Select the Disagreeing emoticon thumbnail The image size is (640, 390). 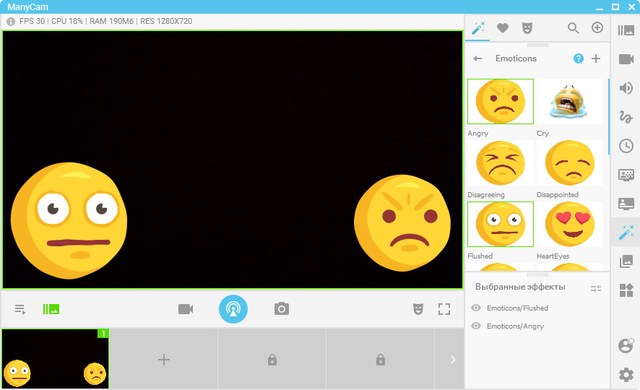pos(500,163)
